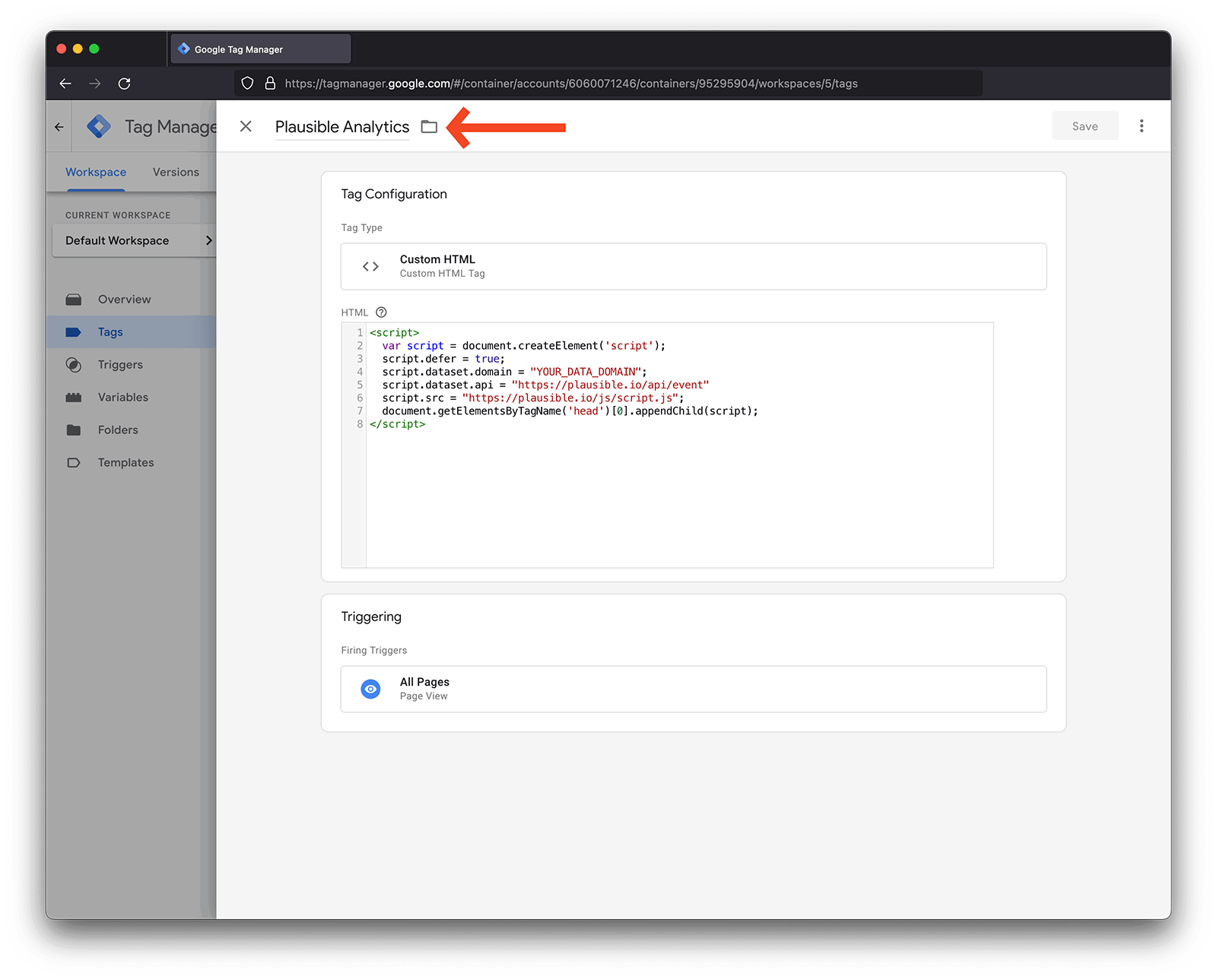Open the HTML help tooltip icon
1217x980 pixels.
pos(380,312)
